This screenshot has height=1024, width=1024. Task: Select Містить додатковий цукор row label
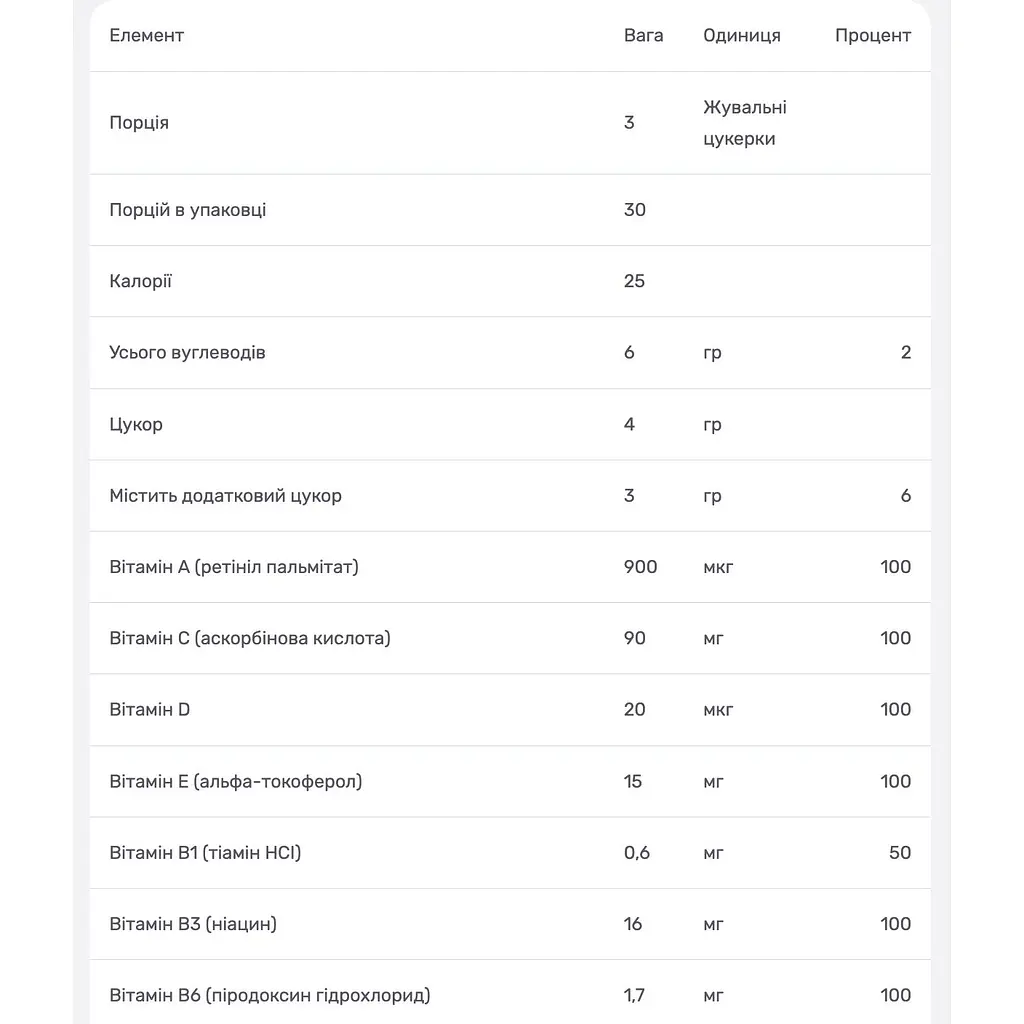coord(225,496)
